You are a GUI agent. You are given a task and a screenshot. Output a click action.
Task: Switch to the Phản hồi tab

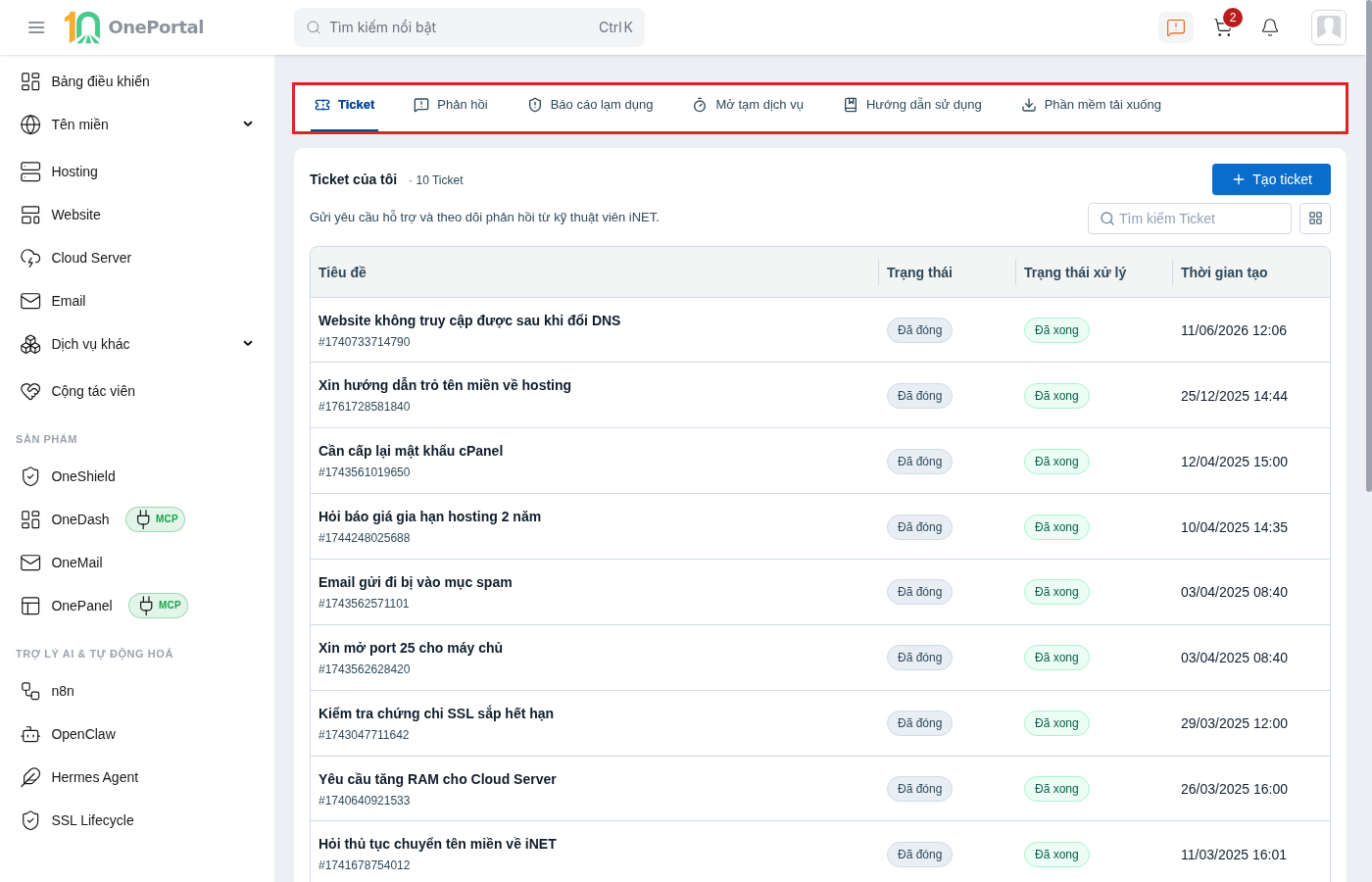pos(450,105)
